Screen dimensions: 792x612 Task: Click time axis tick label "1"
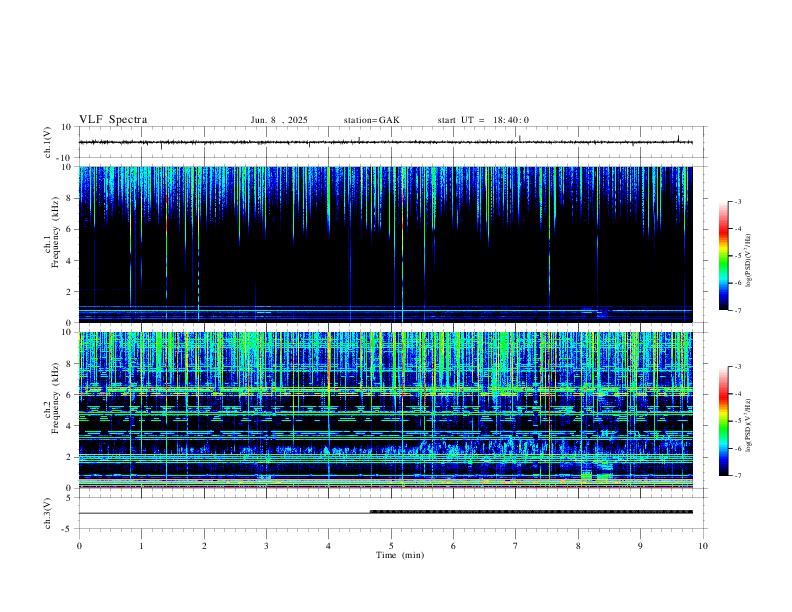(142, 546)
